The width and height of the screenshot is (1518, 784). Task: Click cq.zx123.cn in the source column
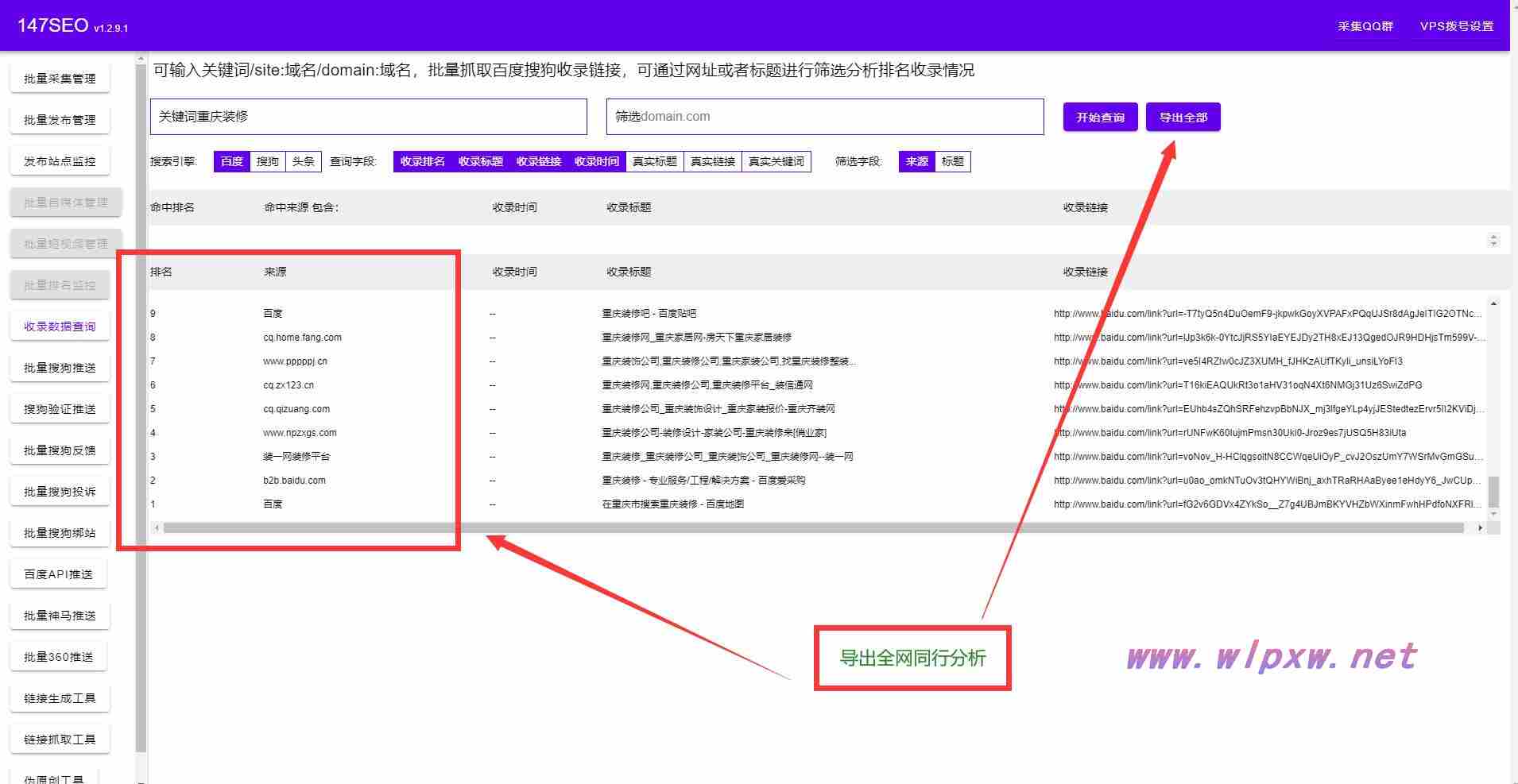coord(288,385)
